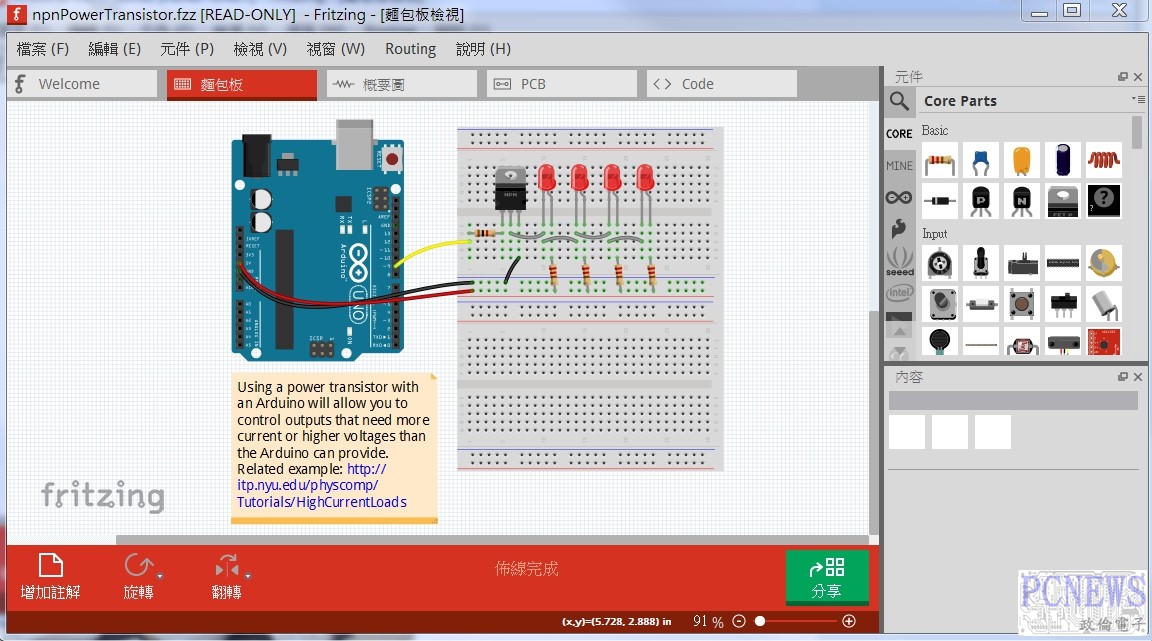Image resolution: width=1152 pixels, height=641 pixels.
Task: Select the MINE parts bin tab
Action: pos(899,165)
